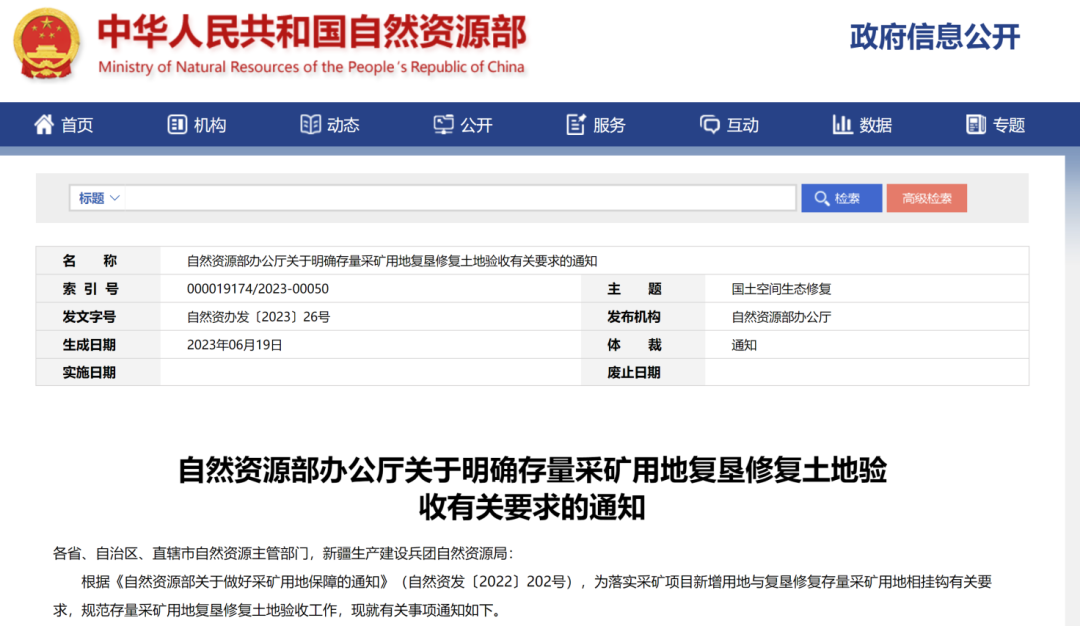Image resolution: width=1080 pixels, height=626 pixels.
Task: Click the chat bubble icon for 互动
Action: (x=710, y=125)
